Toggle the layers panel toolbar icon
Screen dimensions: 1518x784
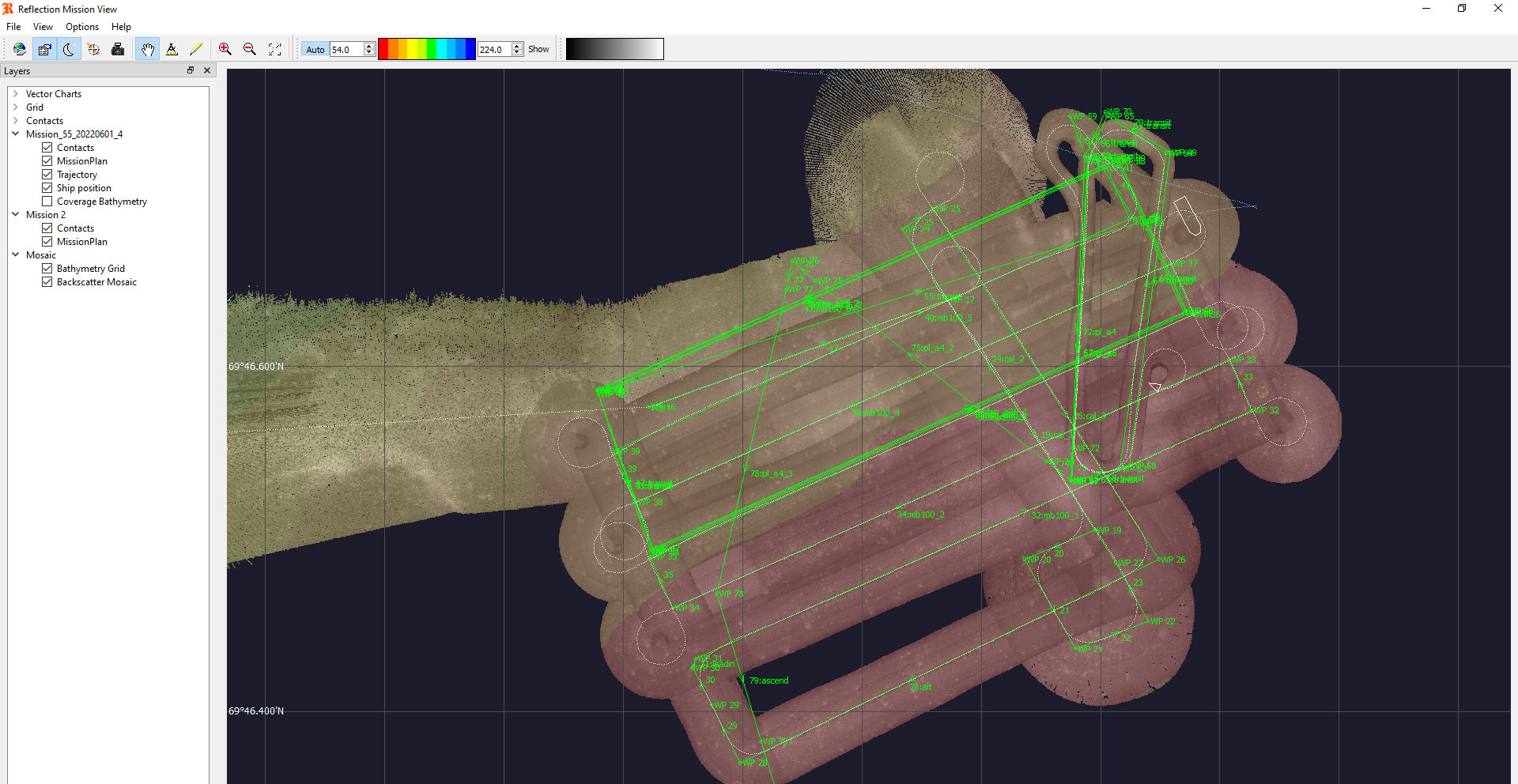[44, 49]
